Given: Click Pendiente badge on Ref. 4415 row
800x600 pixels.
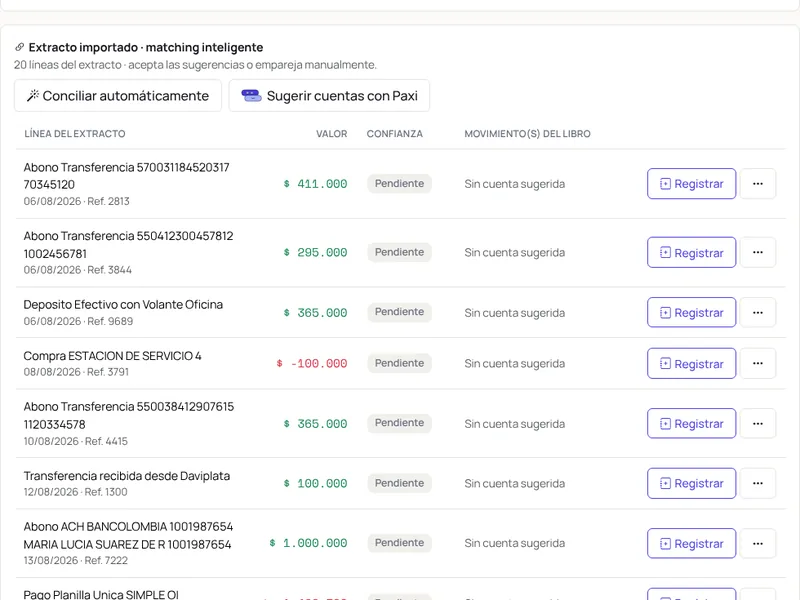Looking at the screenshot, I should click(x=399, y=423).
